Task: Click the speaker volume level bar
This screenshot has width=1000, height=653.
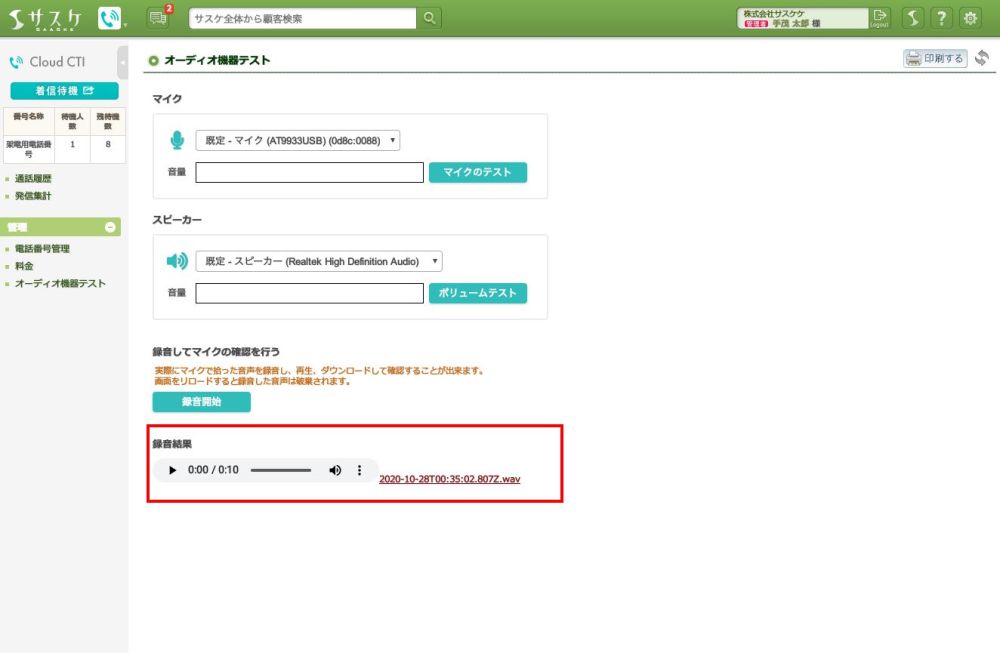Action: pyautogui.click(x=309, y=293)
